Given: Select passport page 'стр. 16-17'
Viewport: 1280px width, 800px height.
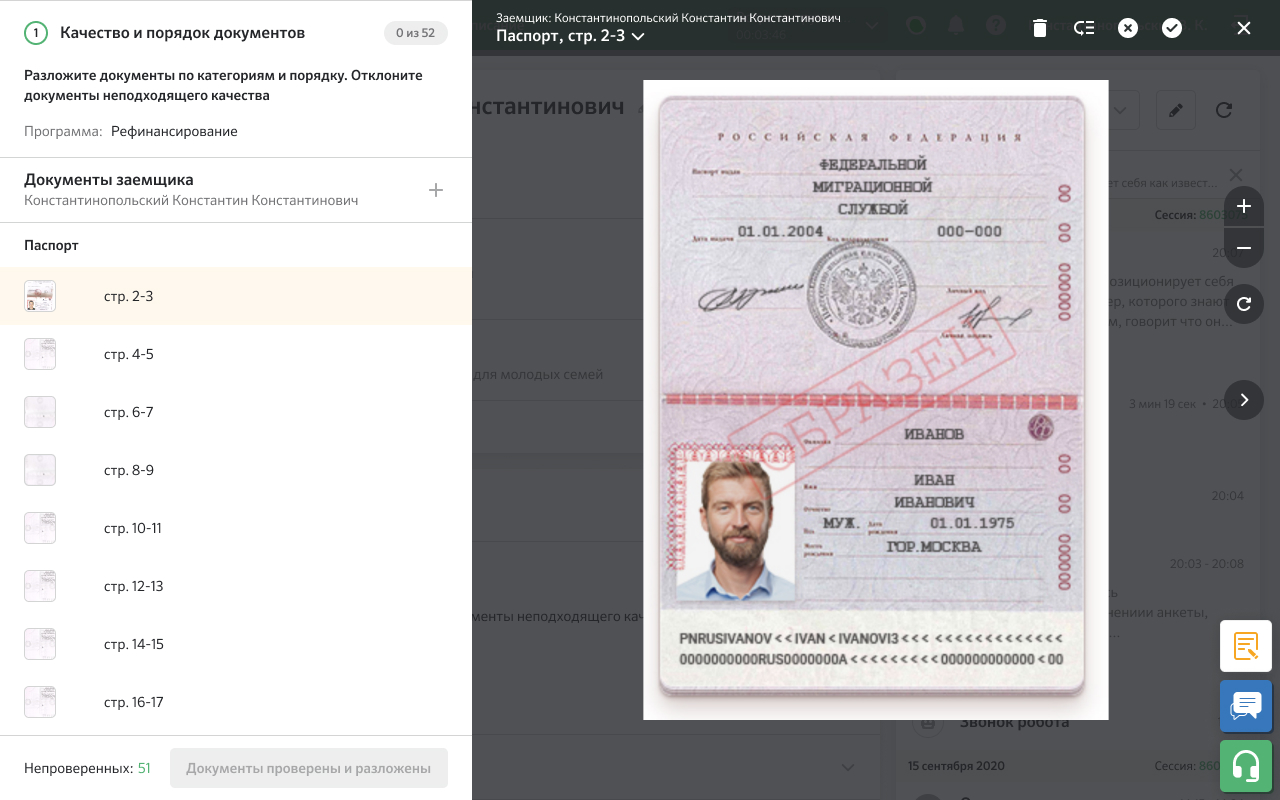Looking at the screenshot, I should [x=236, y=702].
